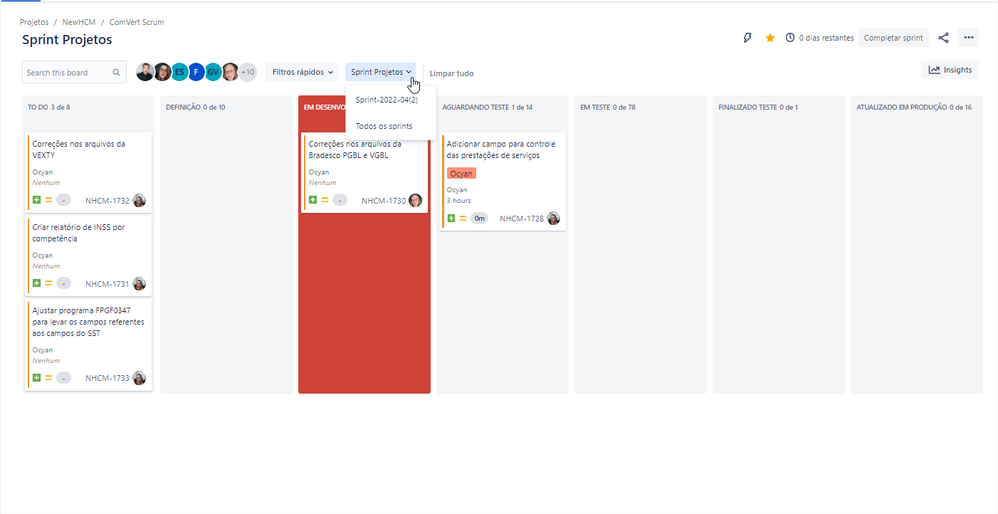Image resolution: width=998 pixels, height=514 pixels.
Task: Click issue key NHCM-1728
Action: [x=521, y=219]
